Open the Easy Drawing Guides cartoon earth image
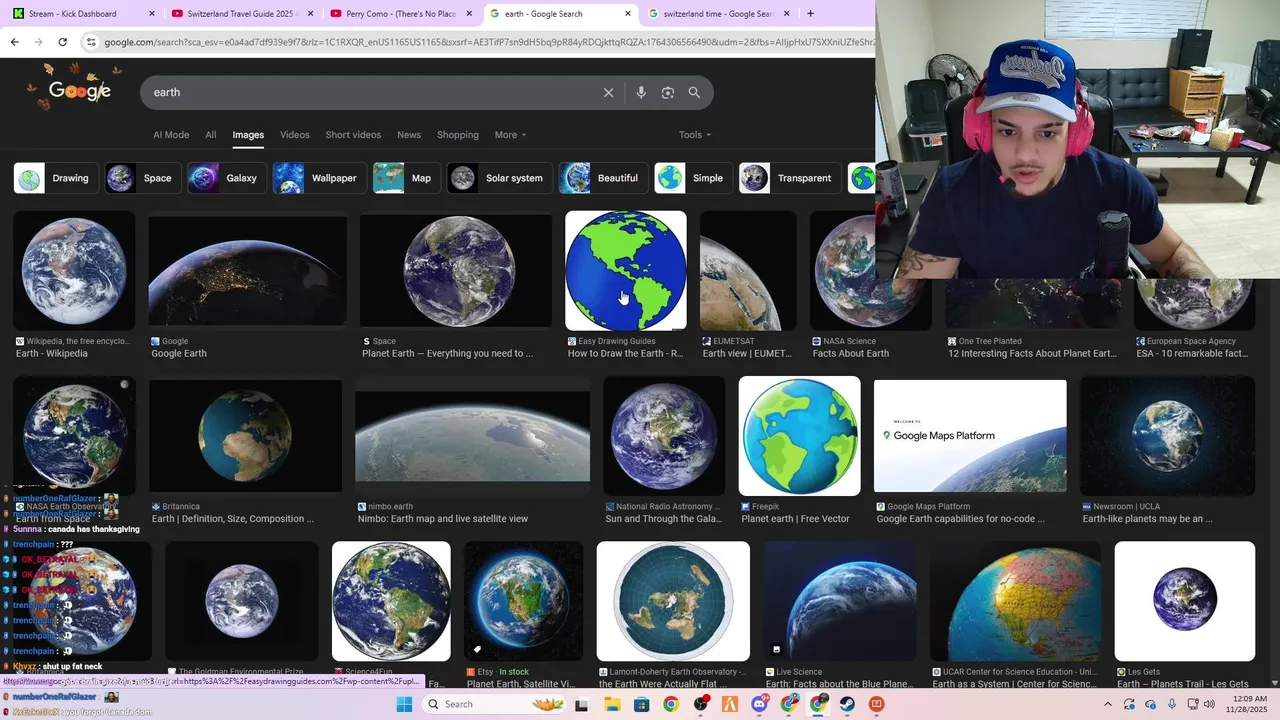This screenshot has height=720, width=1280. [626, 270]
